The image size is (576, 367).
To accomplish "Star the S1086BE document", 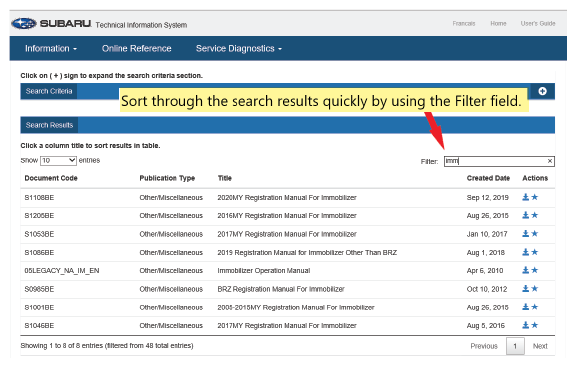I will coord(535,252).
